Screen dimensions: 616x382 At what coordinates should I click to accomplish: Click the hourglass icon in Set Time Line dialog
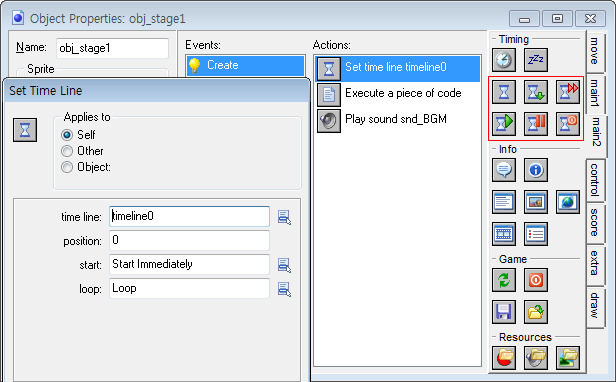pos(25,130)
